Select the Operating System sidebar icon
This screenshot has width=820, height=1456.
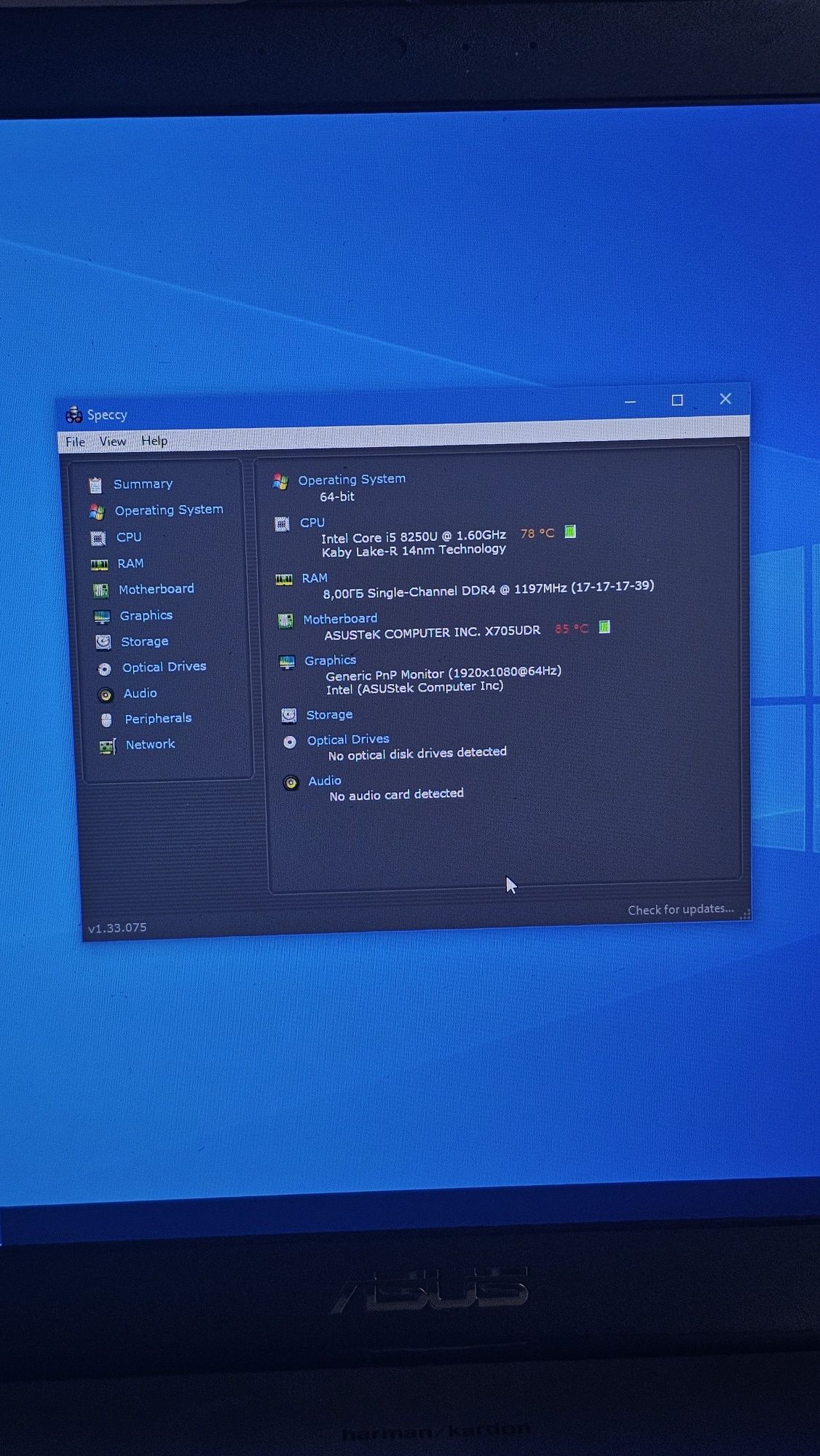point(97,512)
